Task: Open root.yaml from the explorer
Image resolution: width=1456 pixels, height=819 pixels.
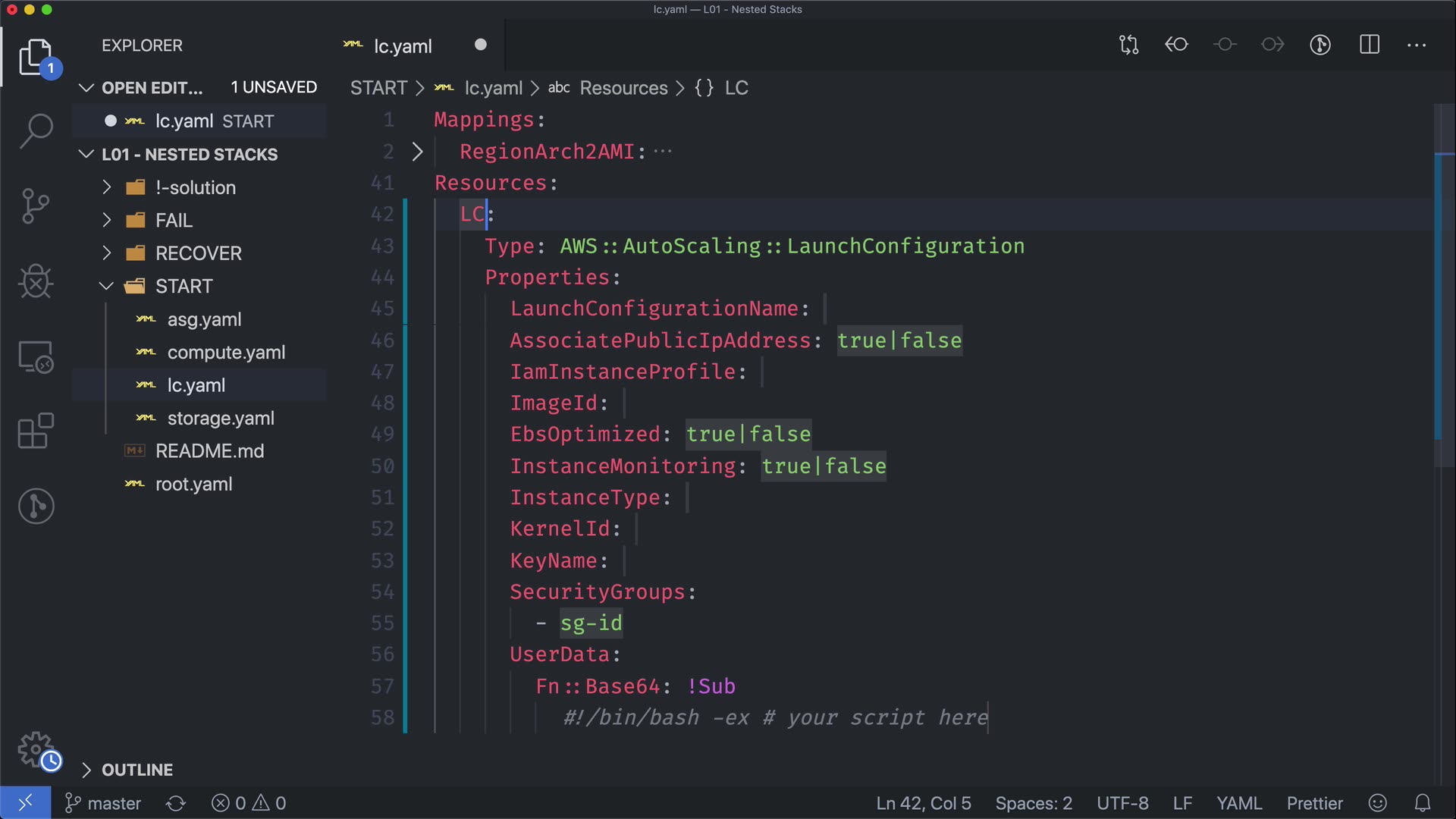Action: [x=193, y=484]
